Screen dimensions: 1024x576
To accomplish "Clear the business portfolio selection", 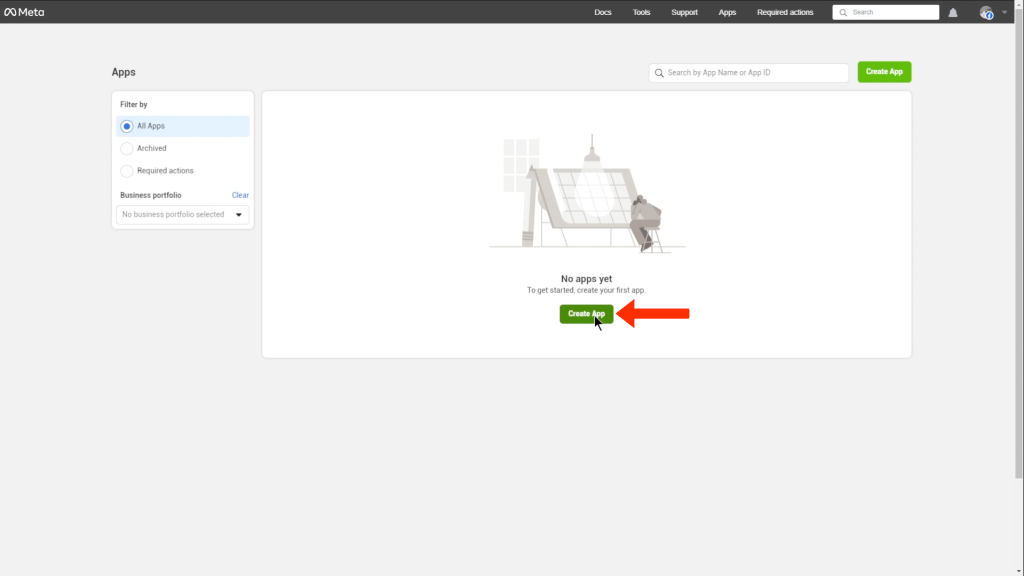I will tap(240, 195).
